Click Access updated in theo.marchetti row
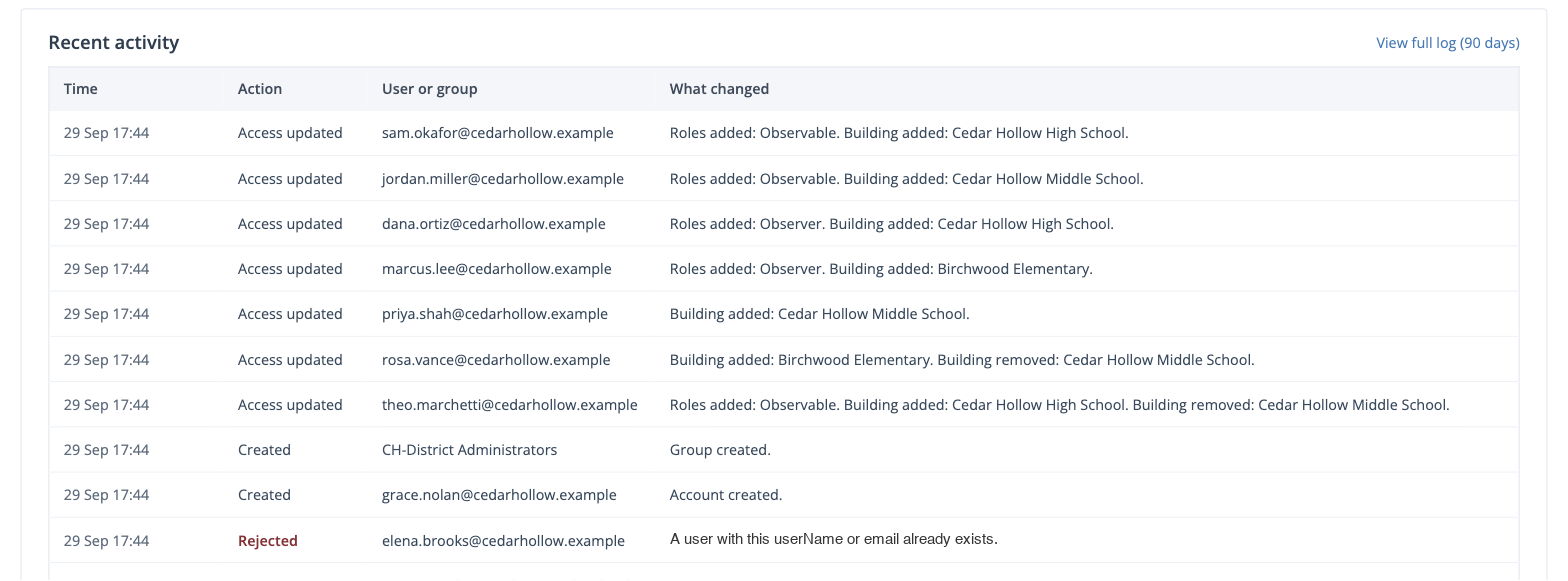The height and width of the screenshot is (581, 1568). pos(290,405)
